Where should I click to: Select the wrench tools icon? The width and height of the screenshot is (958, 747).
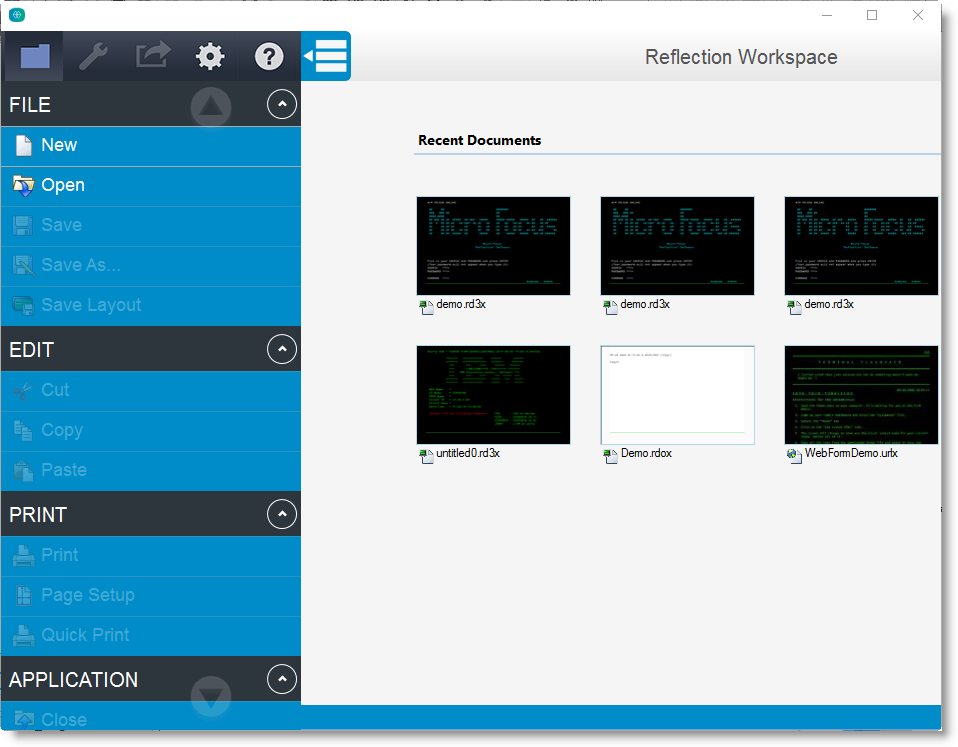(x=93, y=56)
